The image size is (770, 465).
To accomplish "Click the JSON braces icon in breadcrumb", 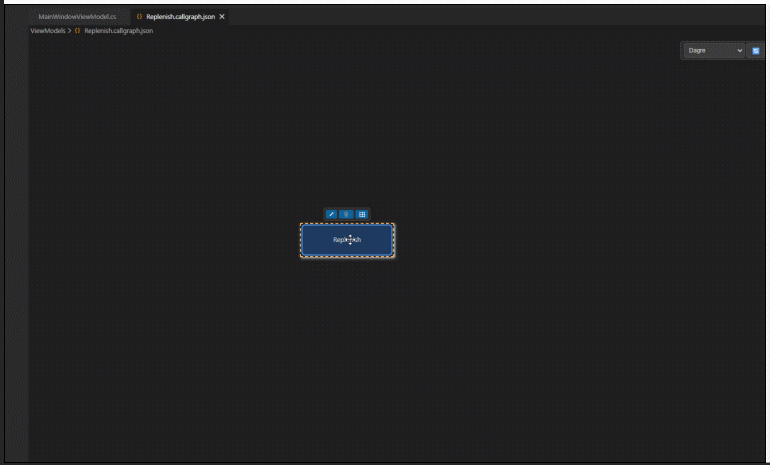I will point(77,30).
